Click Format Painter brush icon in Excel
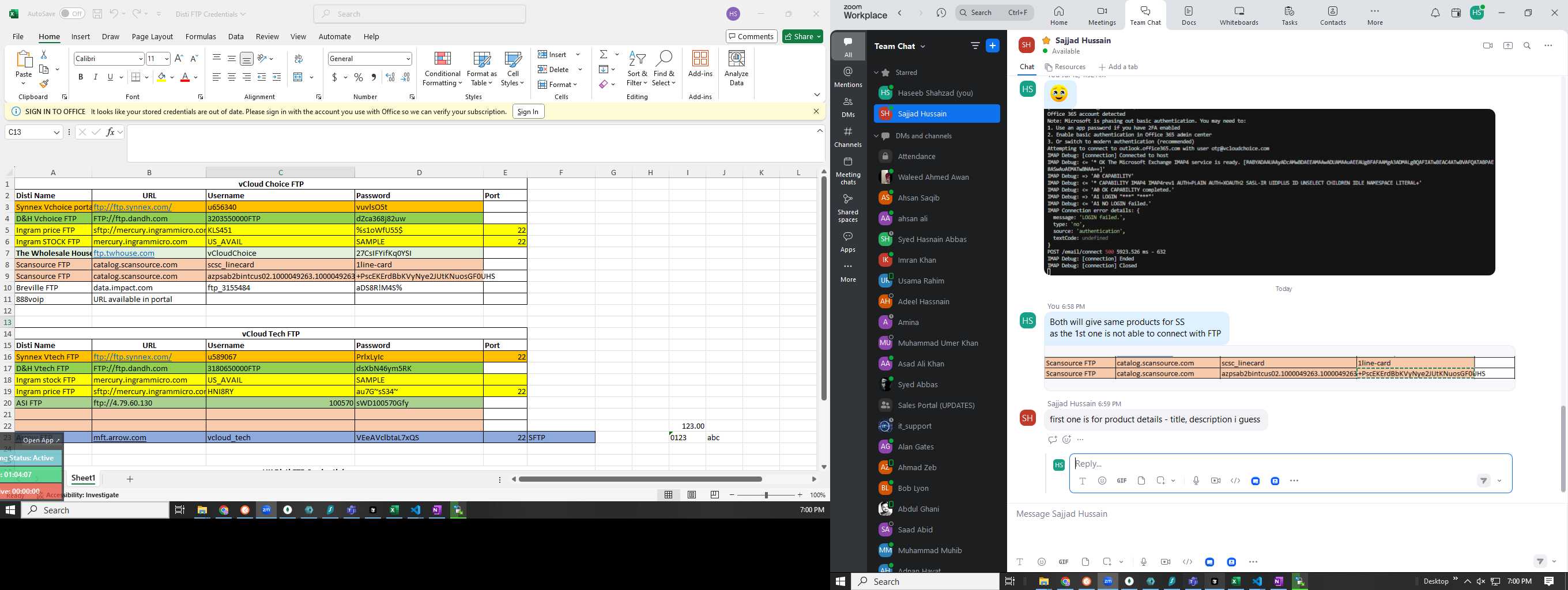The height and width of the screenshot is (590, 1568). coord(44,84)
